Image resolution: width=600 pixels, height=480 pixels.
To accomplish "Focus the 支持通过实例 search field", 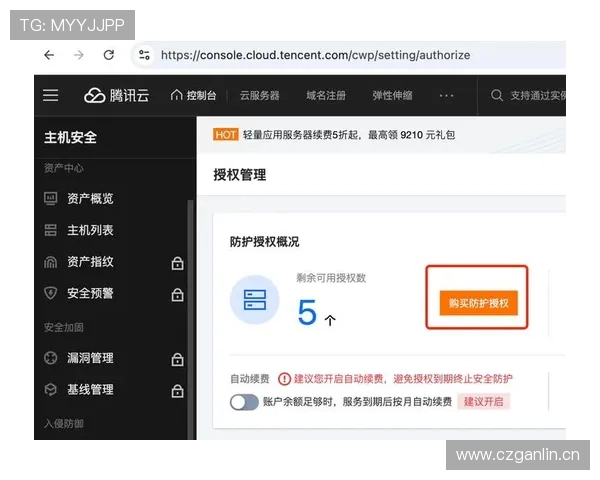I will pyautogui.click(x=538, y=95).
